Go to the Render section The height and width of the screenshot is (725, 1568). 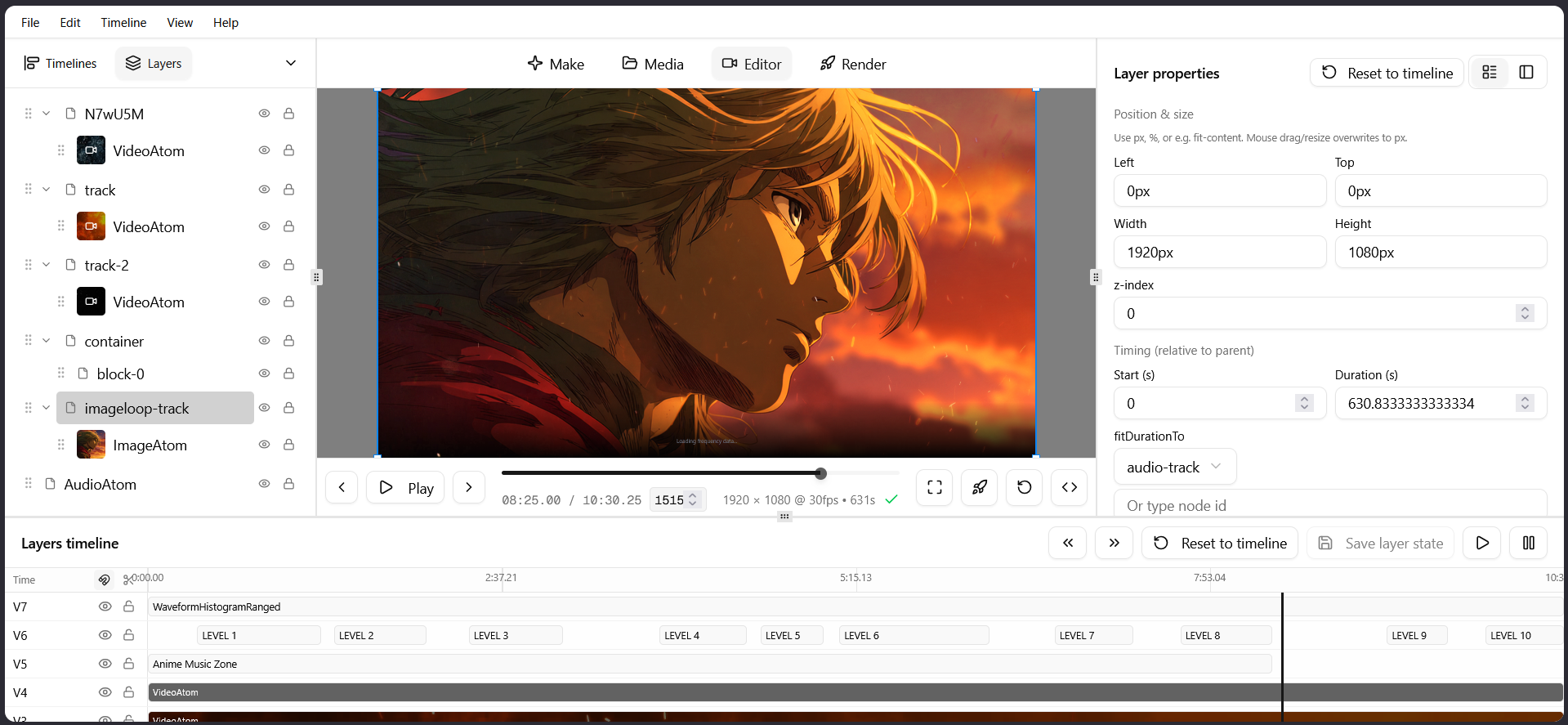[853, 64]
